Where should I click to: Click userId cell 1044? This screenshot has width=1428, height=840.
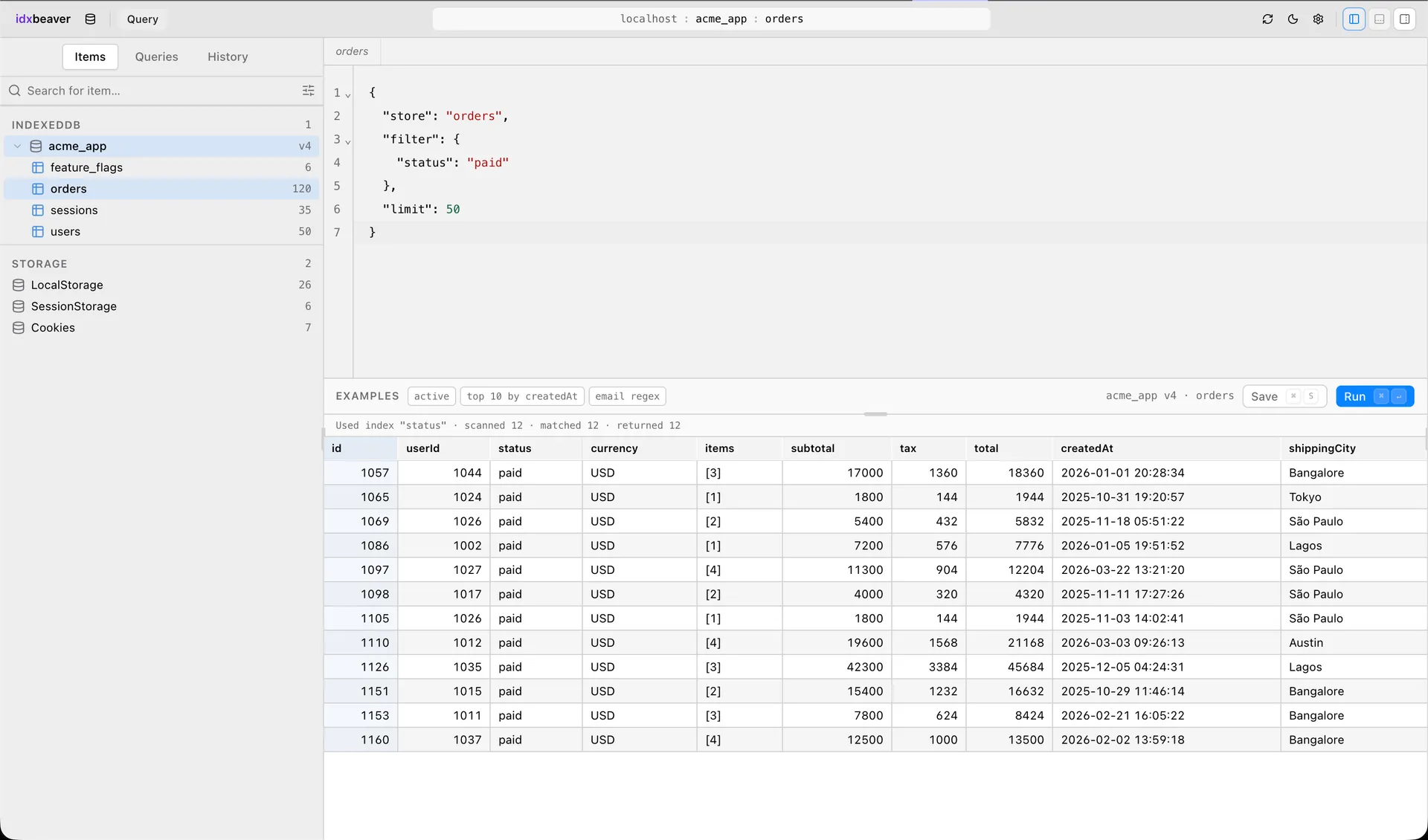[x=443, y=473]
